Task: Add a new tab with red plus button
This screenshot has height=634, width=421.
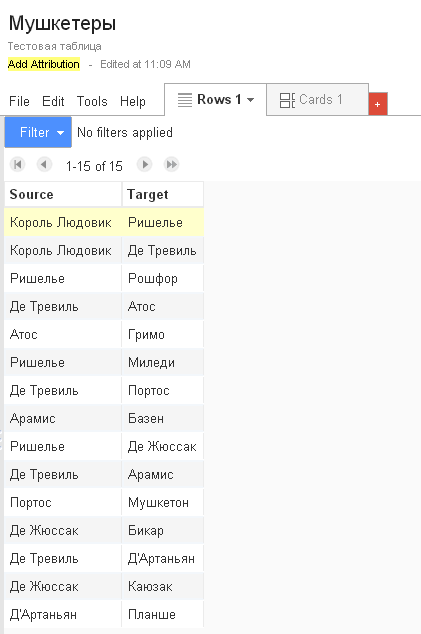Action: (378, 104)
